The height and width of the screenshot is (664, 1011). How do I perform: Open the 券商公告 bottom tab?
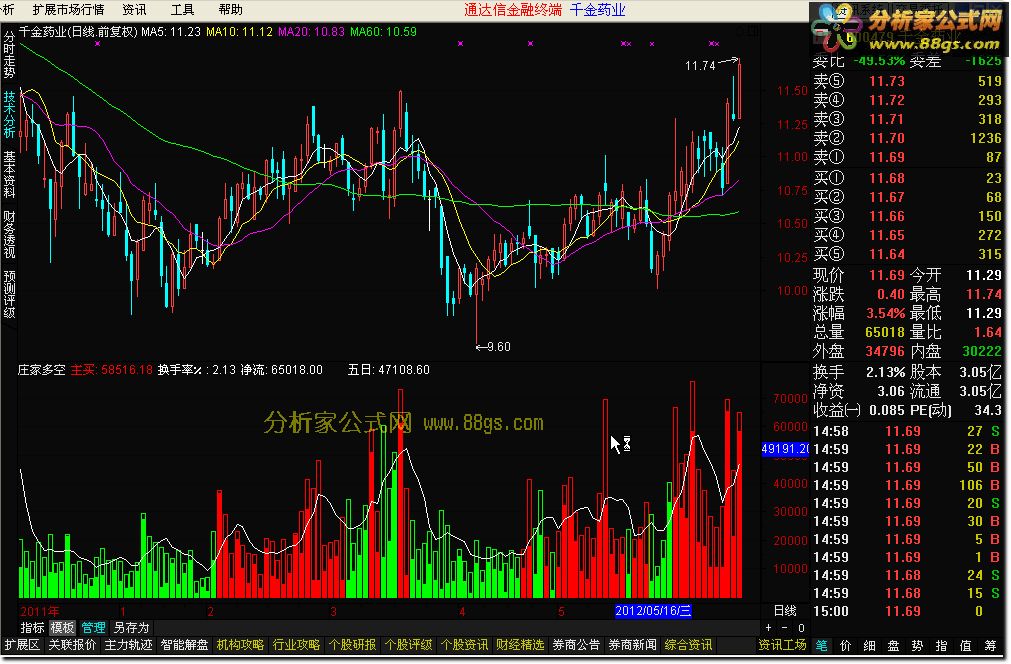click(x=576, y=645)
